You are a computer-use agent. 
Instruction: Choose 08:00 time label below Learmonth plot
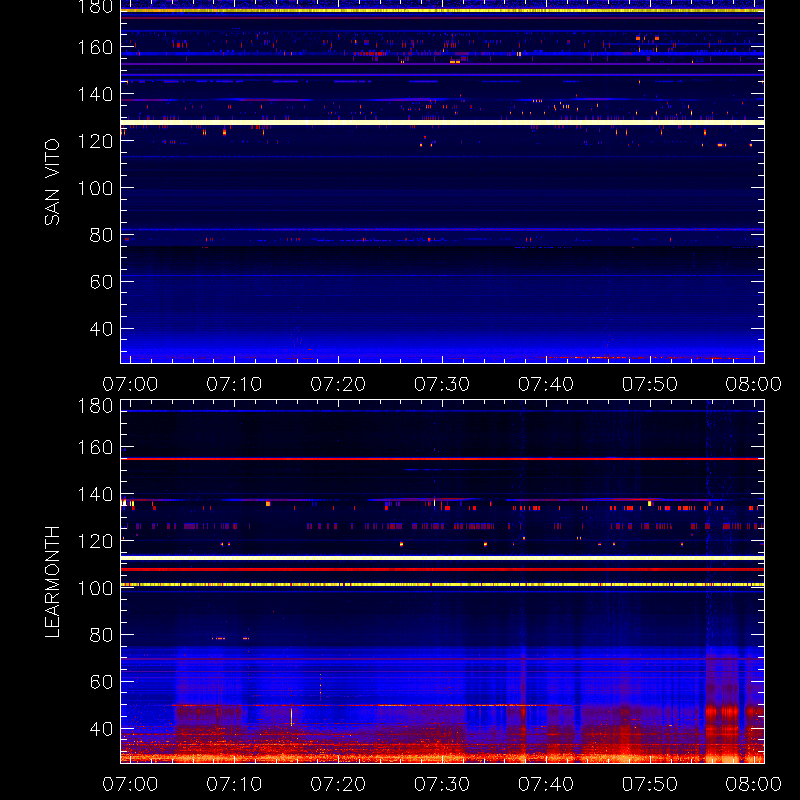click(x=754, y=784)
